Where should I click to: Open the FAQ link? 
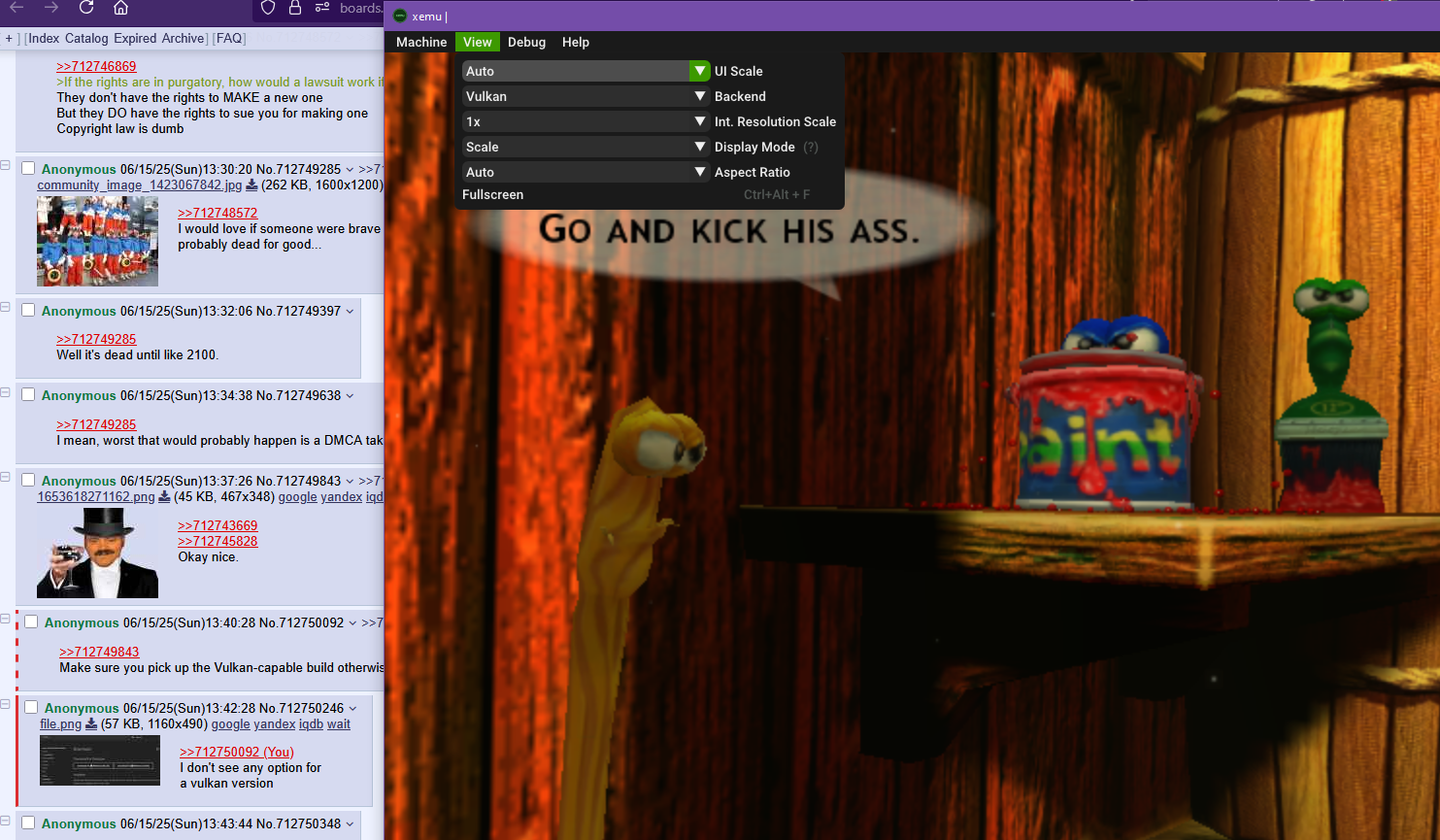coord(229,38)
